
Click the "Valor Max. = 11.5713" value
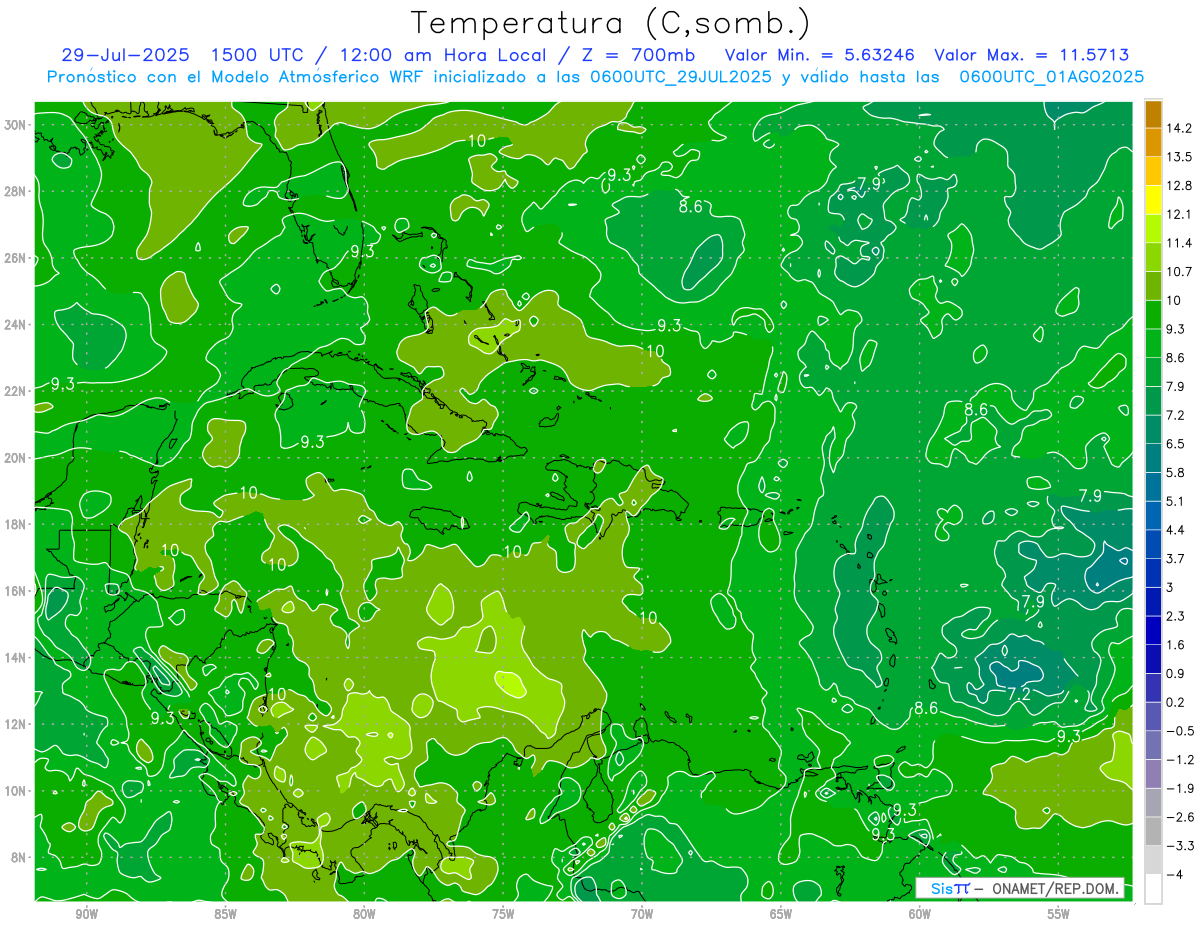[1032, 55]
